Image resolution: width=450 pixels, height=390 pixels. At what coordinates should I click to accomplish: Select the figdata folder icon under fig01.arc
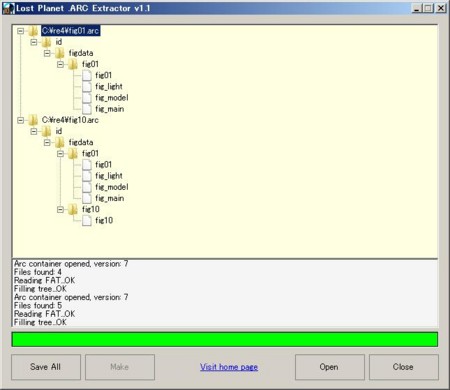(x=60, y=53)
